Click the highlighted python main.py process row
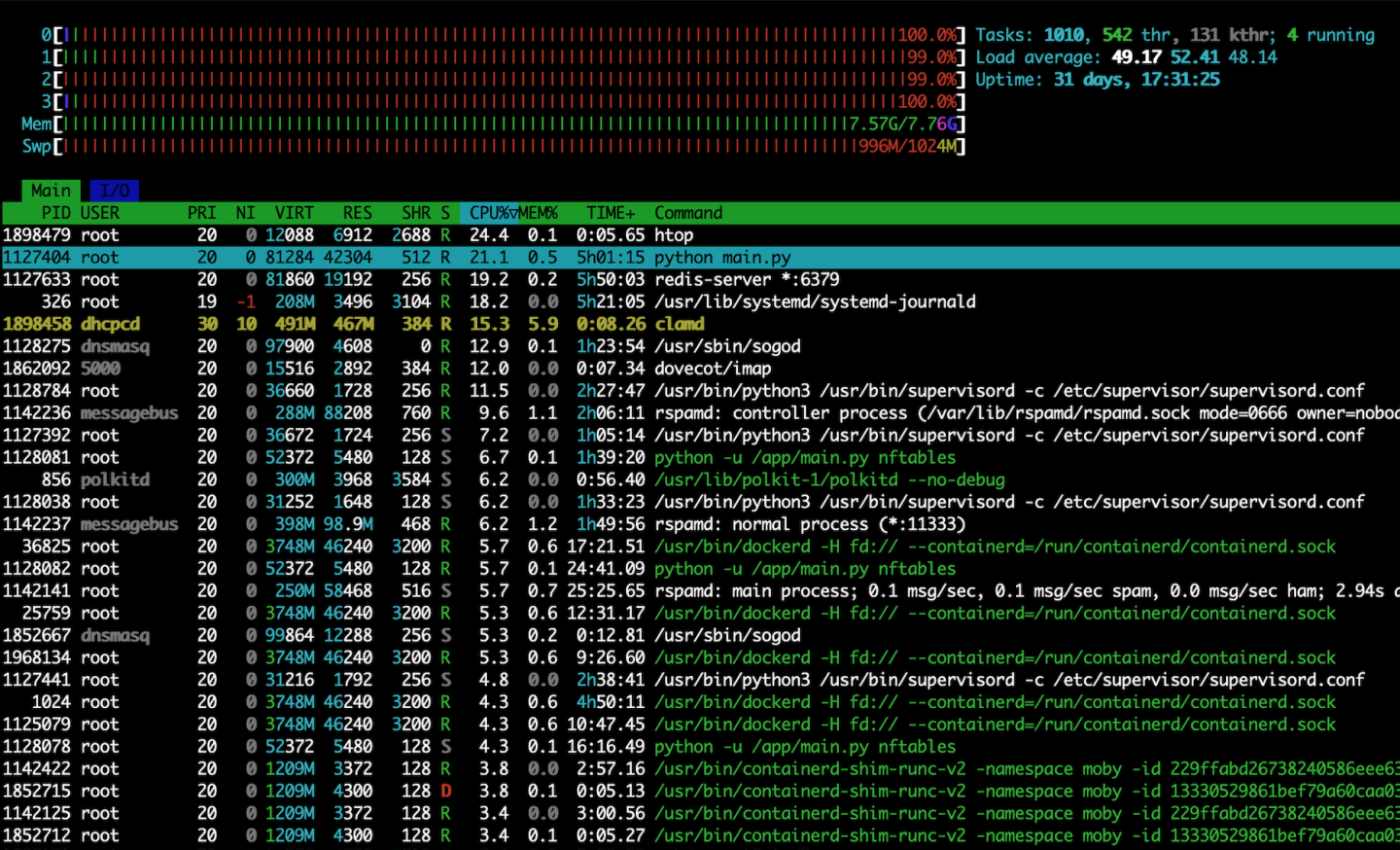The width and height of the screenshot is (1400, 850). 721,258
